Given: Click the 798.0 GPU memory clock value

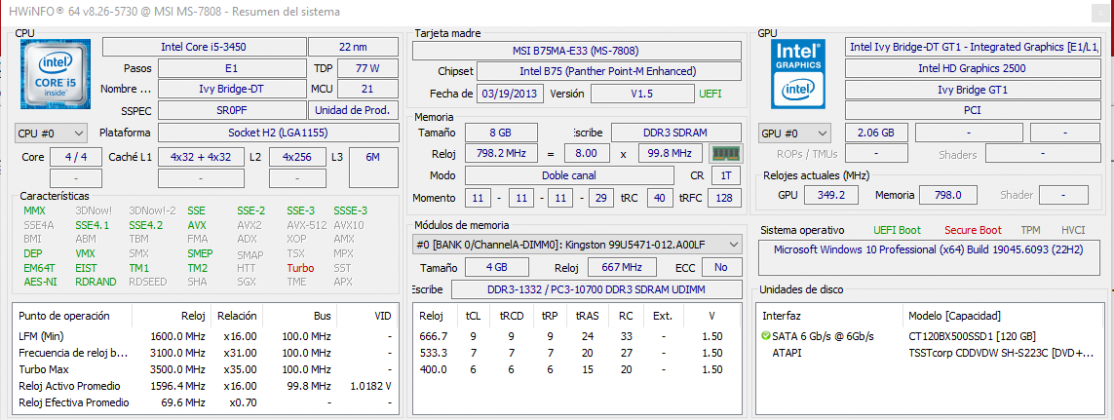Looking at the screenshot, I should pyautogui.click(x=948, y=195).
